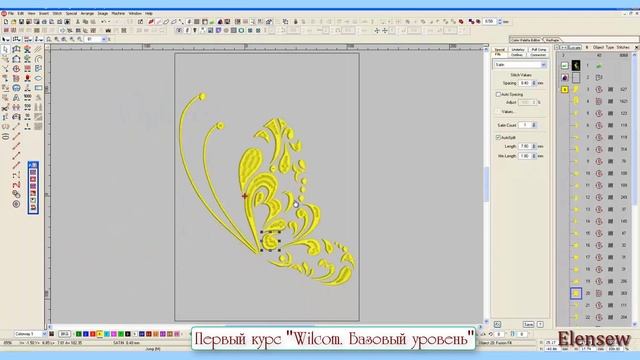Open the zoom factor dropdown arrow
Viewport: 640px width, 360px height.
(x=104, y=39)
